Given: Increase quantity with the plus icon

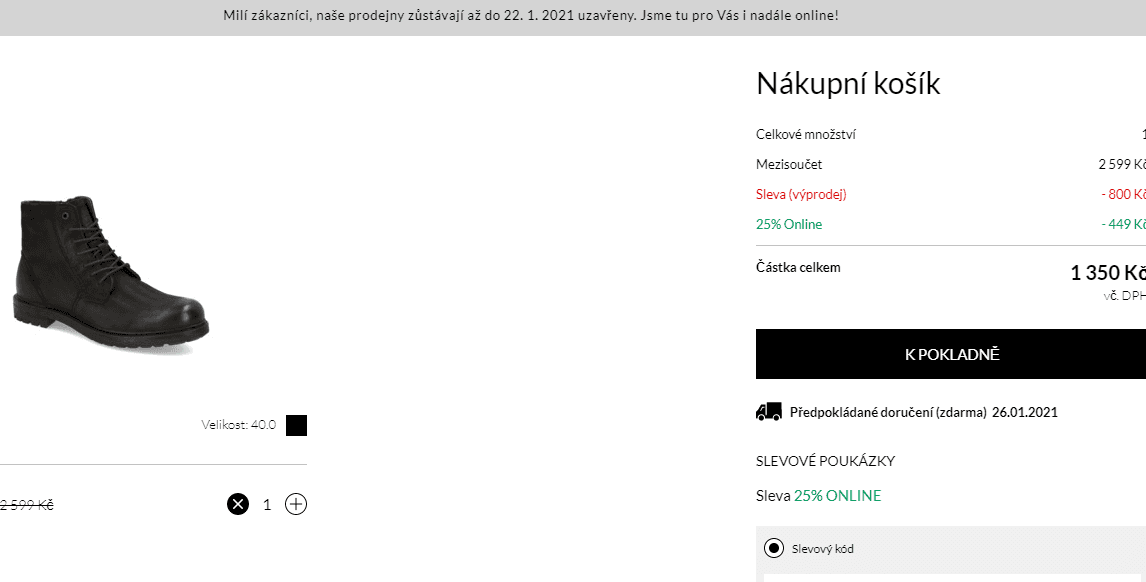Looking at the screenshot, I should tap(295, 504).
